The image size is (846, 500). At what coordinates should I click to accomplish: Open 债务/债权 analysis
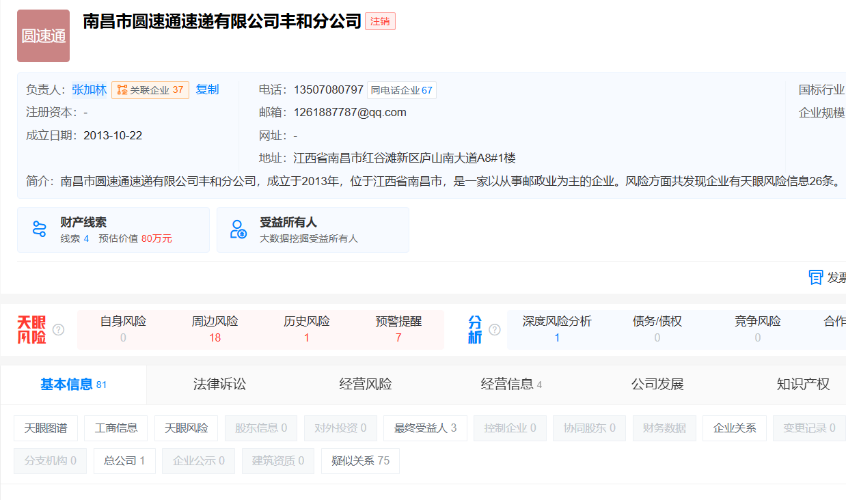pyautogui.click(x=657, y=330)
